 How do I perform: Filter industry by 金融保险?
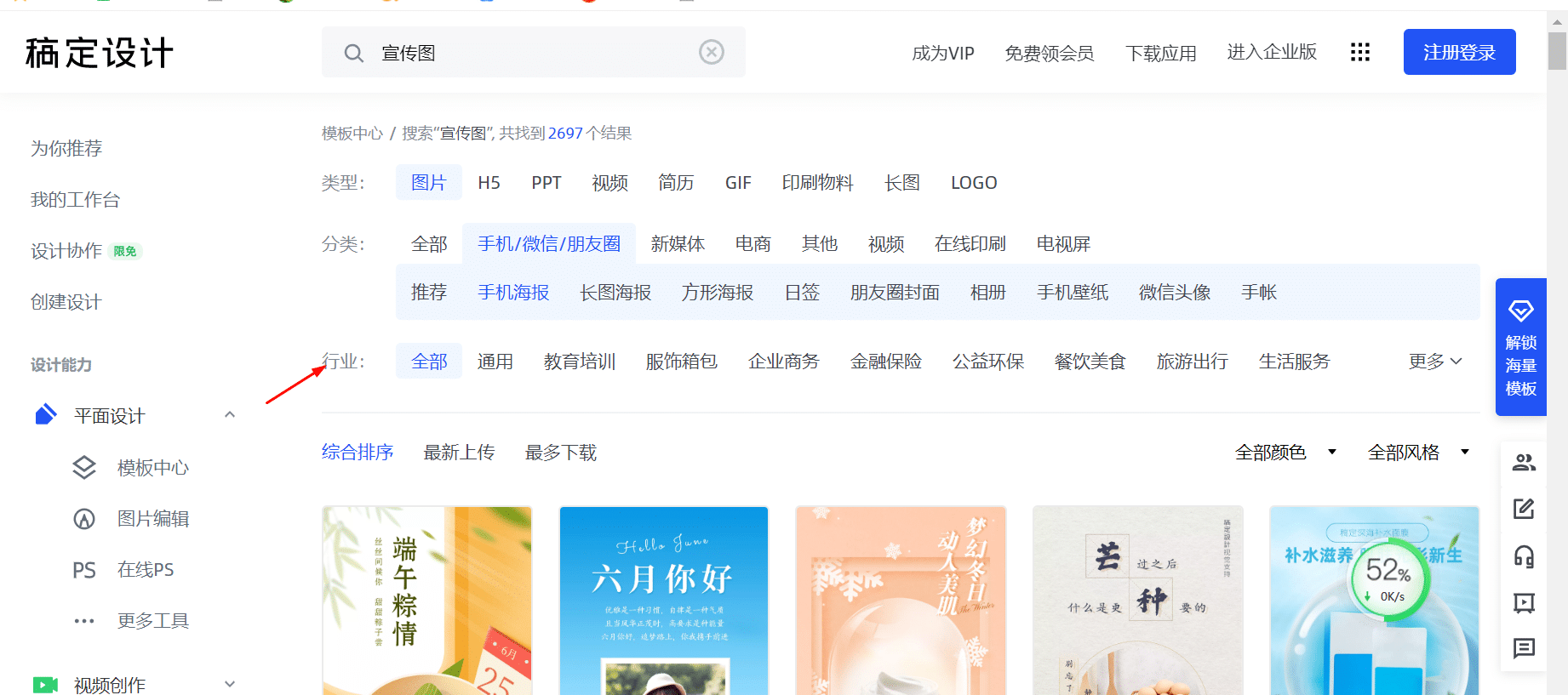point(886,362)
